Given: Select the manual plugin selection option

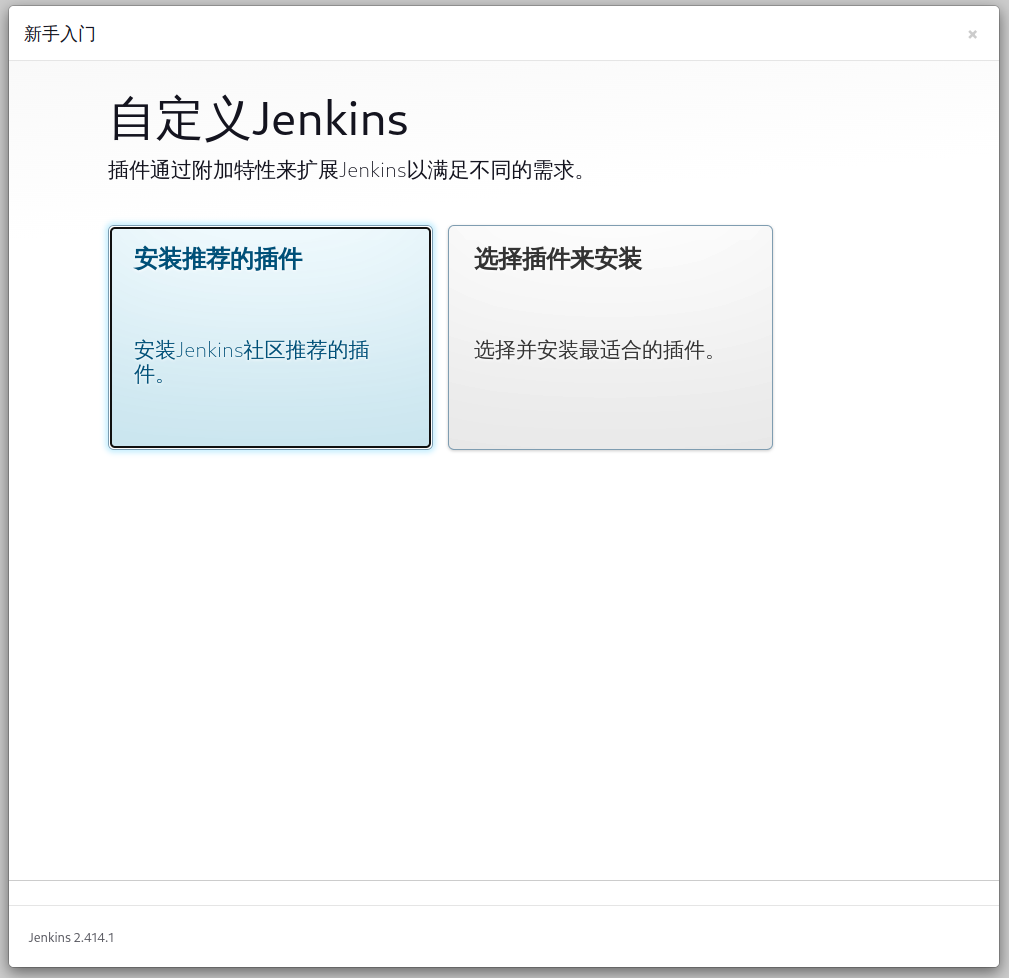Looking at the screenshot, I should click(610, 337).
